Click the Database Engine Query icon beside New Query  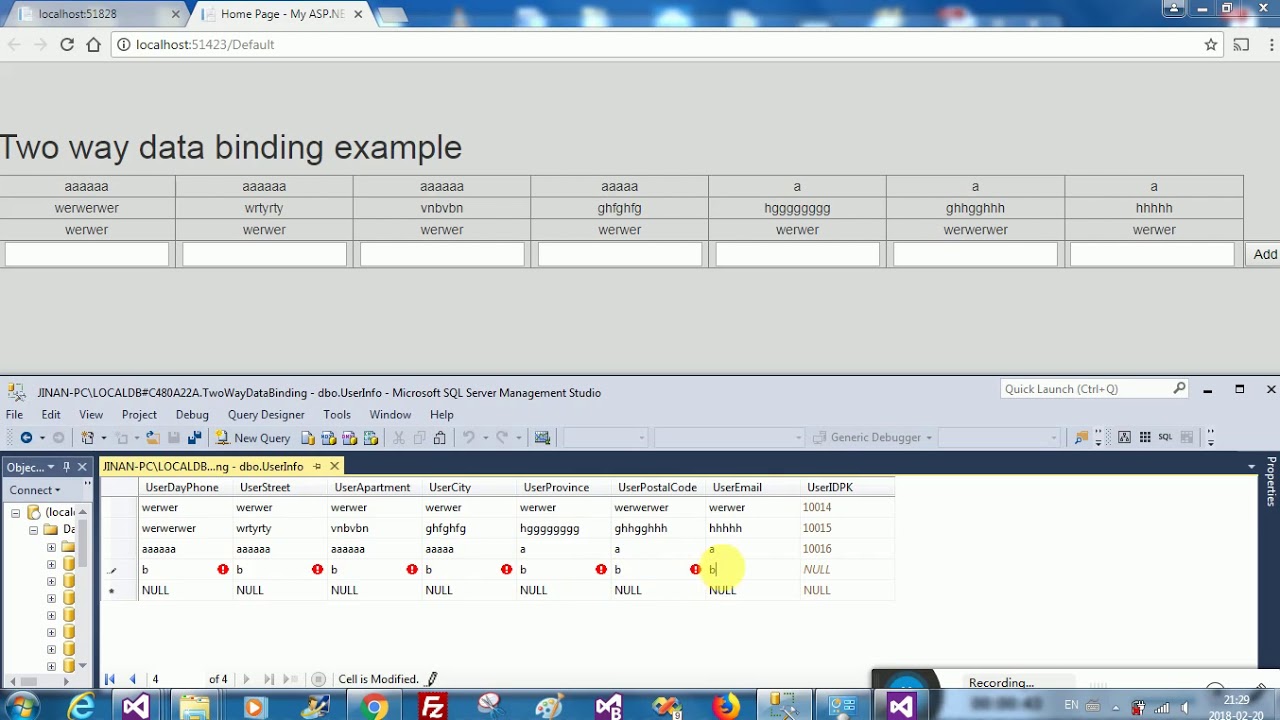point(308,438)
